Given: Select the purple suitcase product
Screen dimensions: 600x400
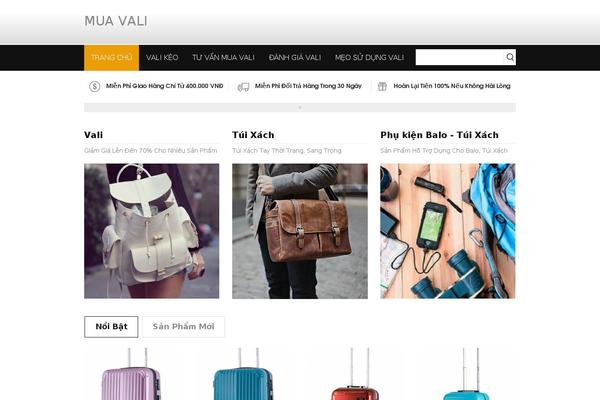Looking at the screenshot, I should click(131, 374).
